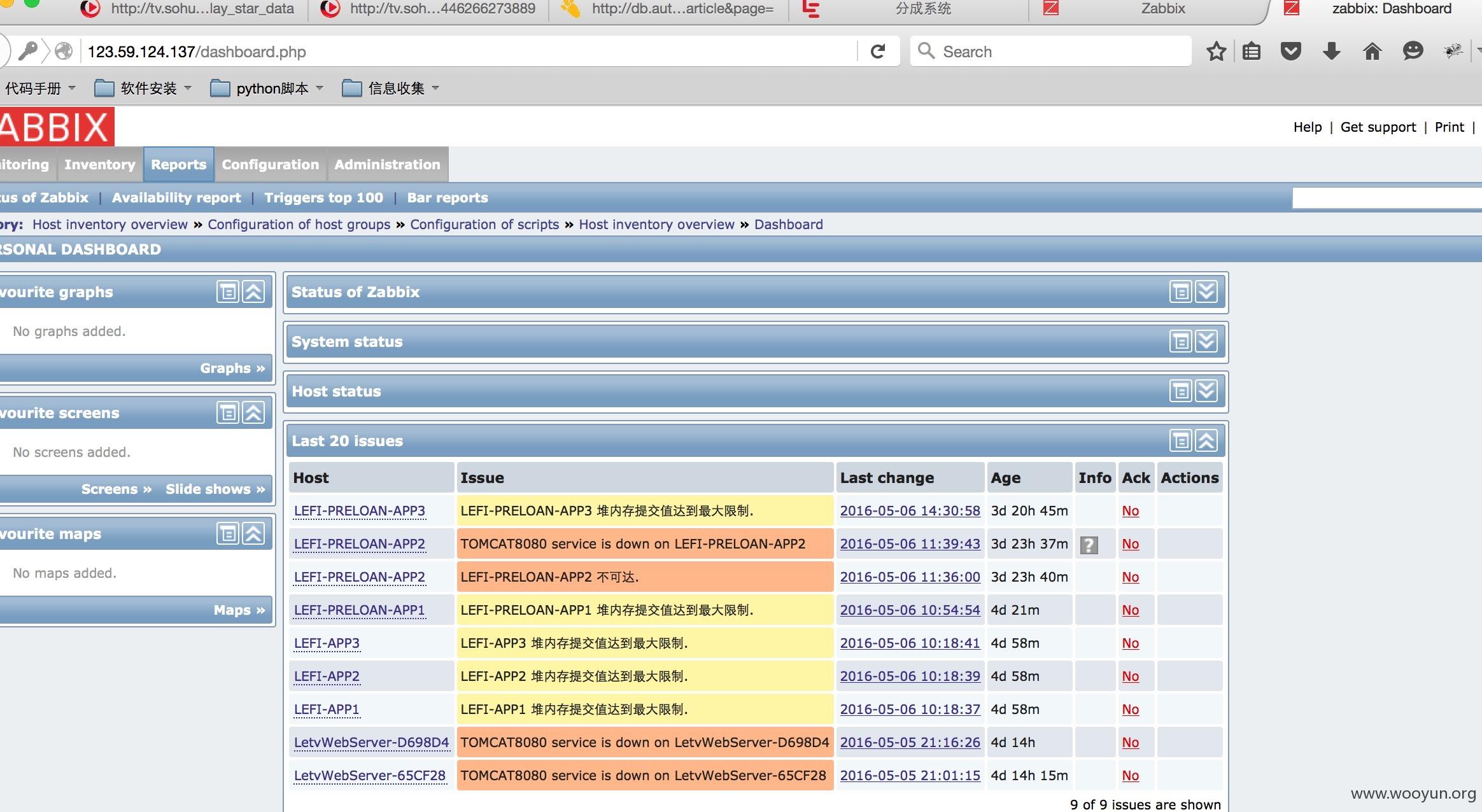The image size is (1482, 812).
Task: Click the Zabbix search box
Action: click(1387, 199)
